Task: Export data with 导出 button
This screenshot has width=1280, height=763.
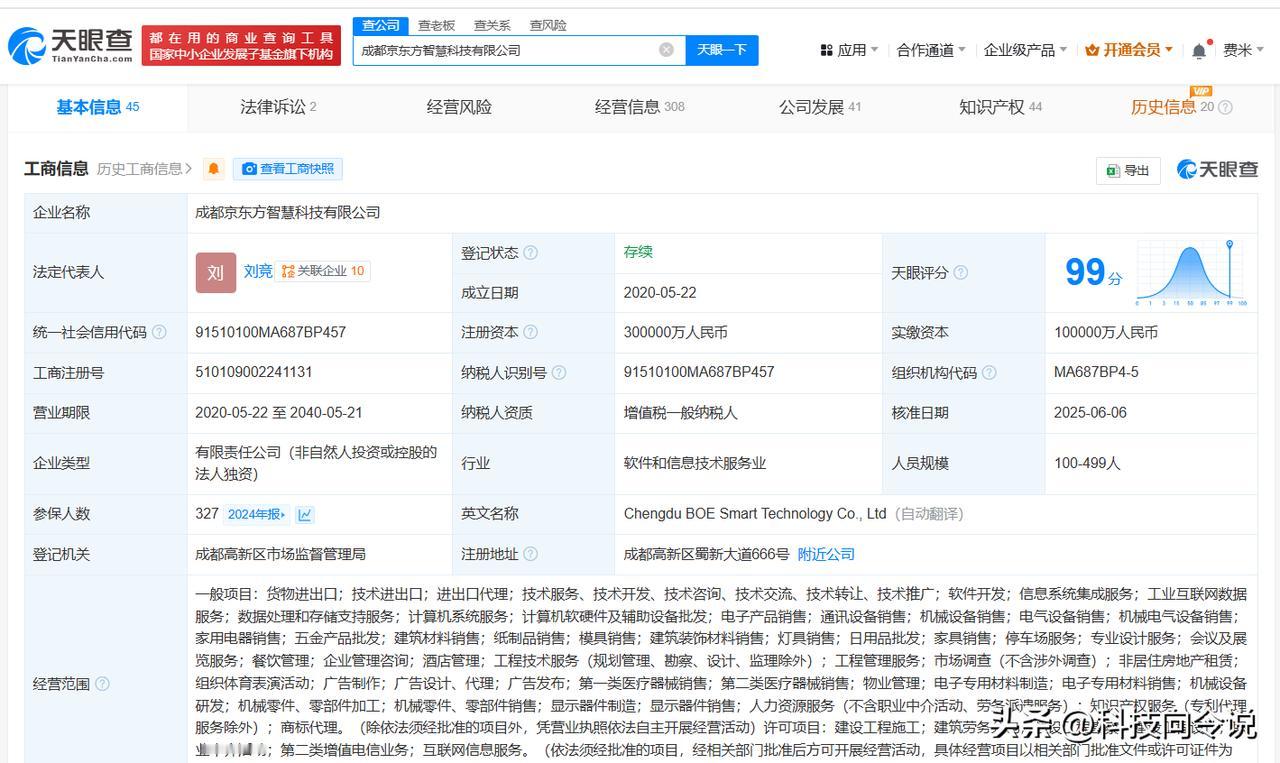Action: [1128, 170]
